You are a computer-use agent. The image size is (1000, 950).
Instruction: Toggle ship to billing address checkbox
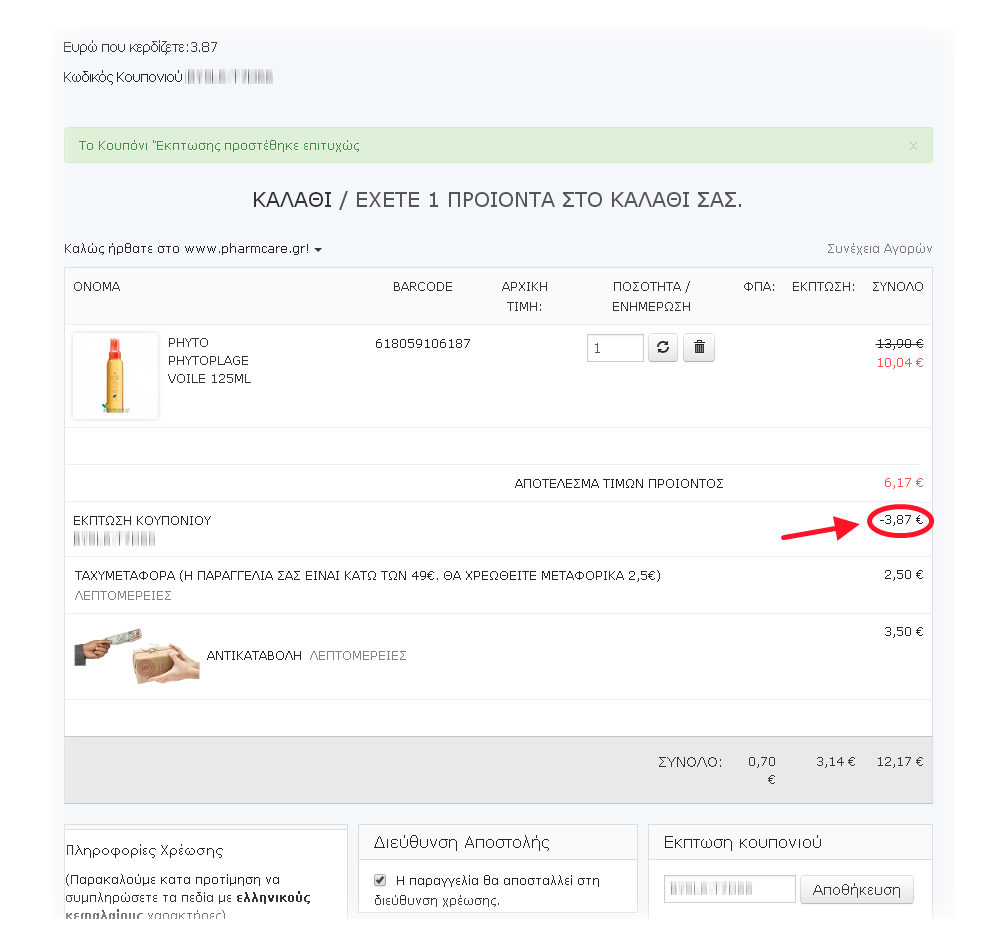(x=380, y=881)
